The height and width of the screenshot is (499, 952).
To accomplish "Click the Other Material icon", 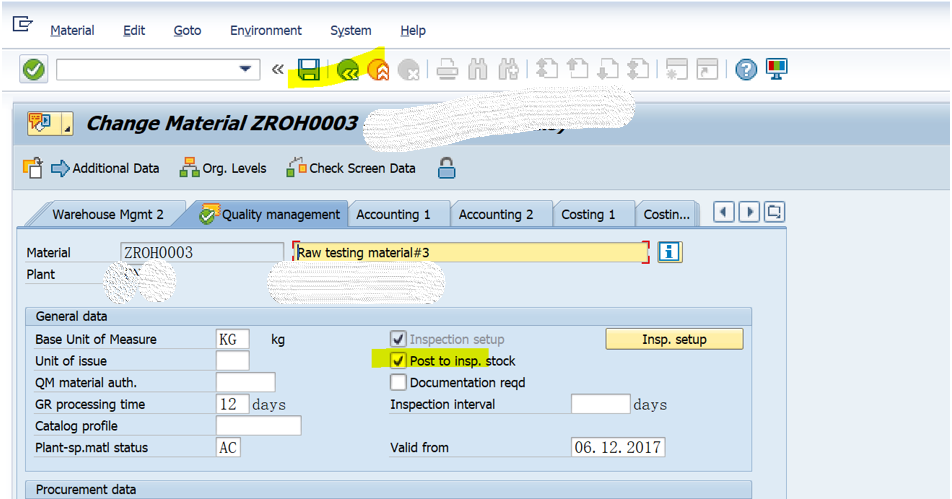I will coord(33,168).
